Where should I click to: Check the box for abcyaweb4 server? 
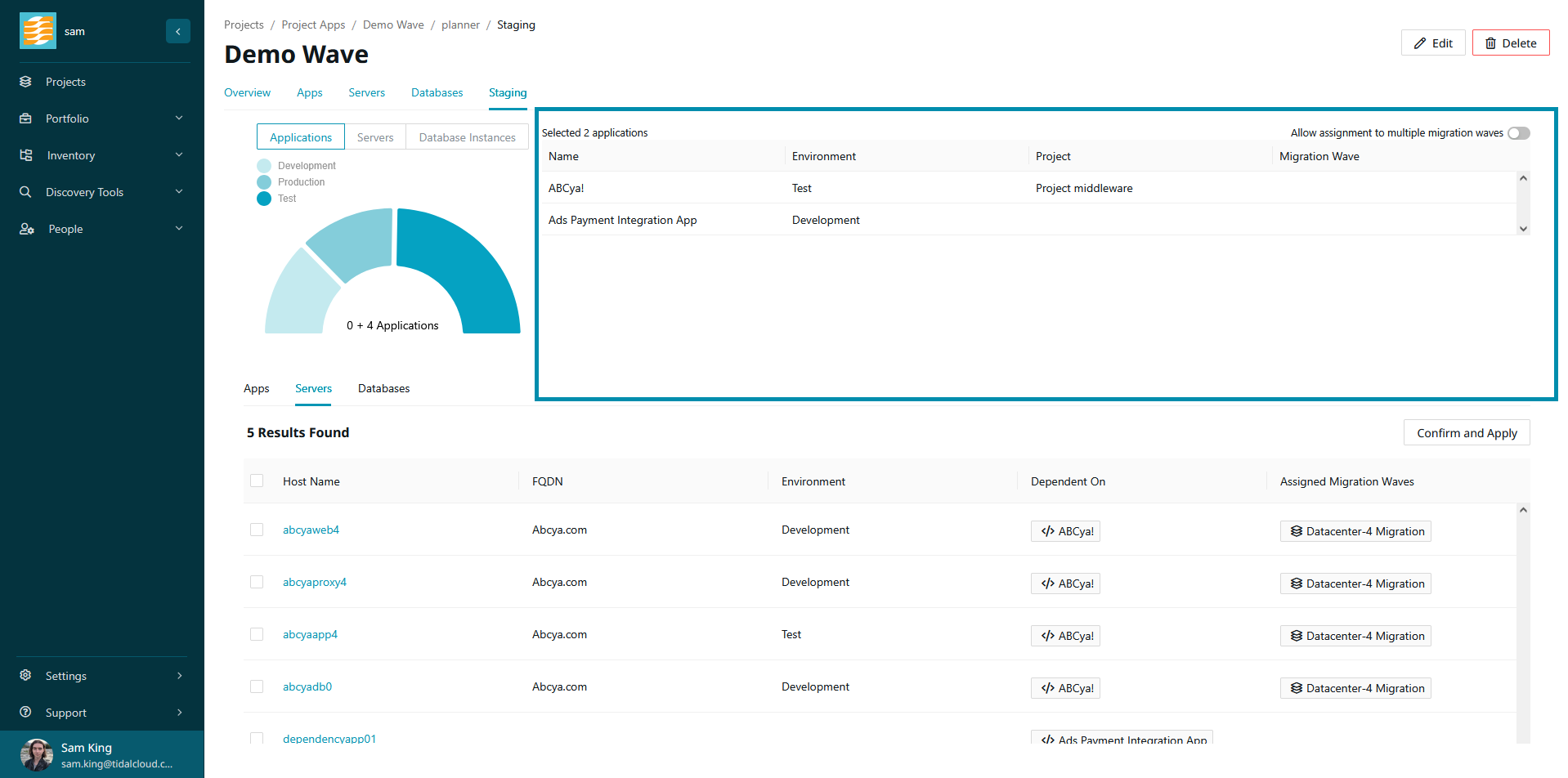pyautogui.click(x=257, y=530)
